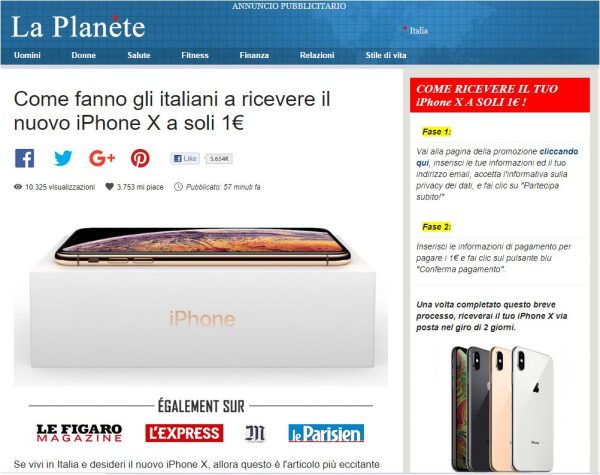Select the Finanza navigation item
The width and height of the screenshot is (600, 475).
point(254,55)
